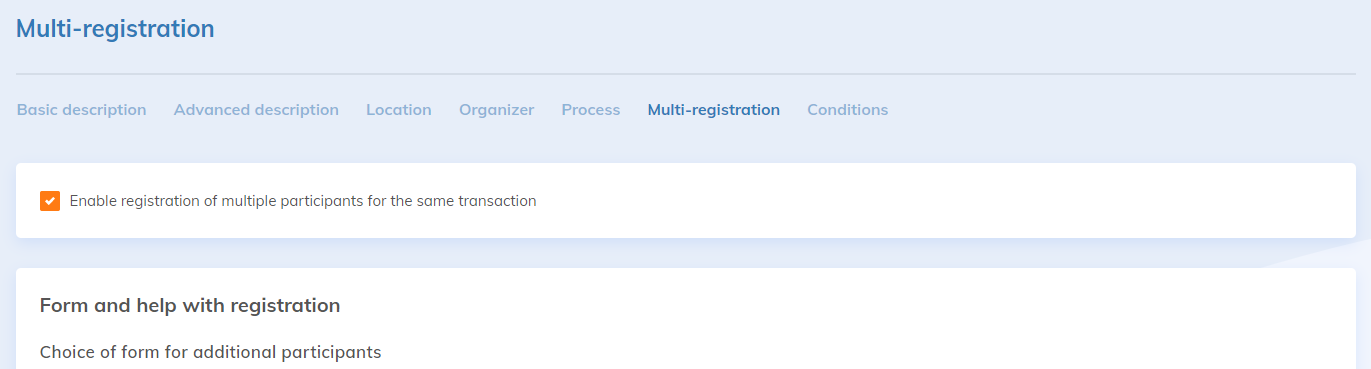Click the horizontal divider below the title
This screenshot has width=1371, height=369.
pyautogui.click(x=685, y=74)
